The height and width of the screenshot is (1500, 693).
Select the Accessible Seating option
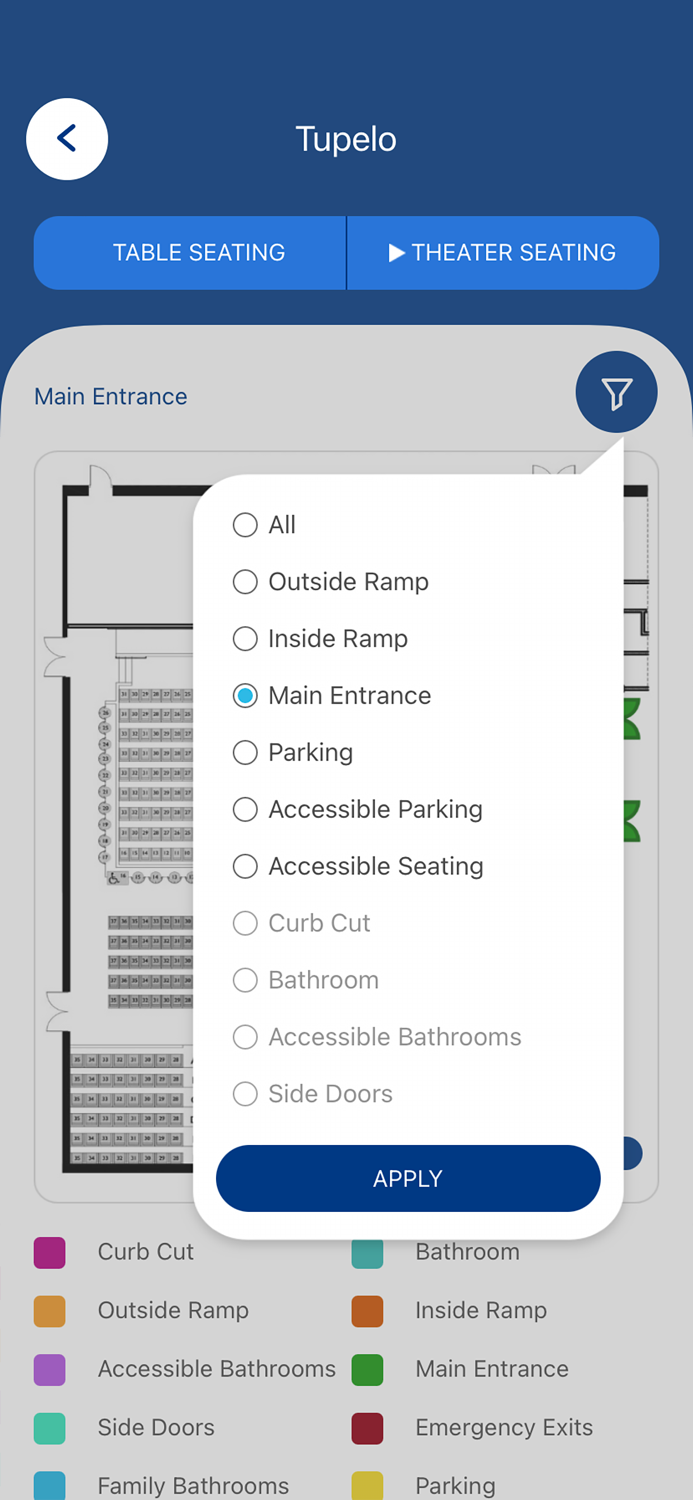[x=245, y=866]
